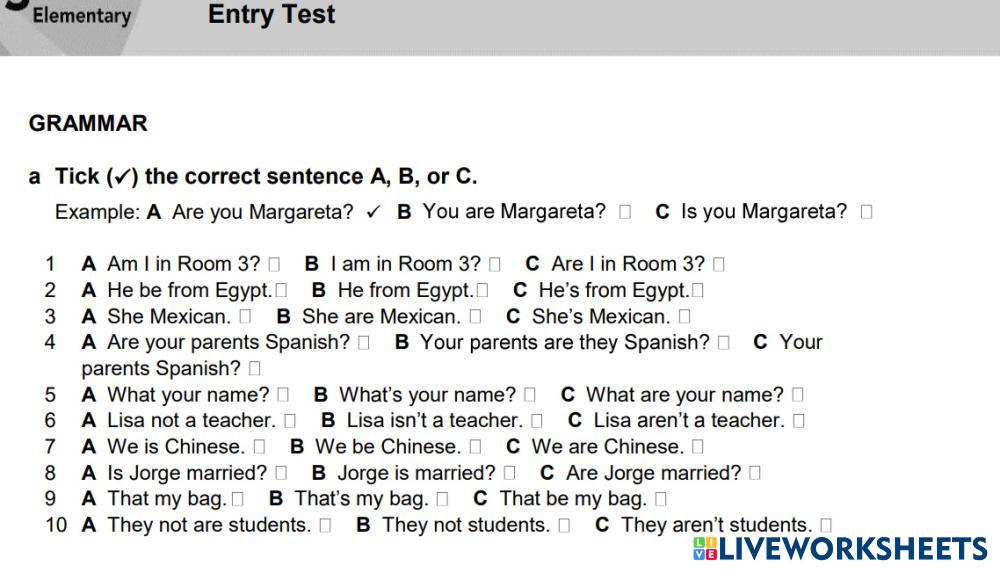Select the box after 'Are your parents Spanish?'
Viewport: 1000px width, 573px height.
click(364, 343)
